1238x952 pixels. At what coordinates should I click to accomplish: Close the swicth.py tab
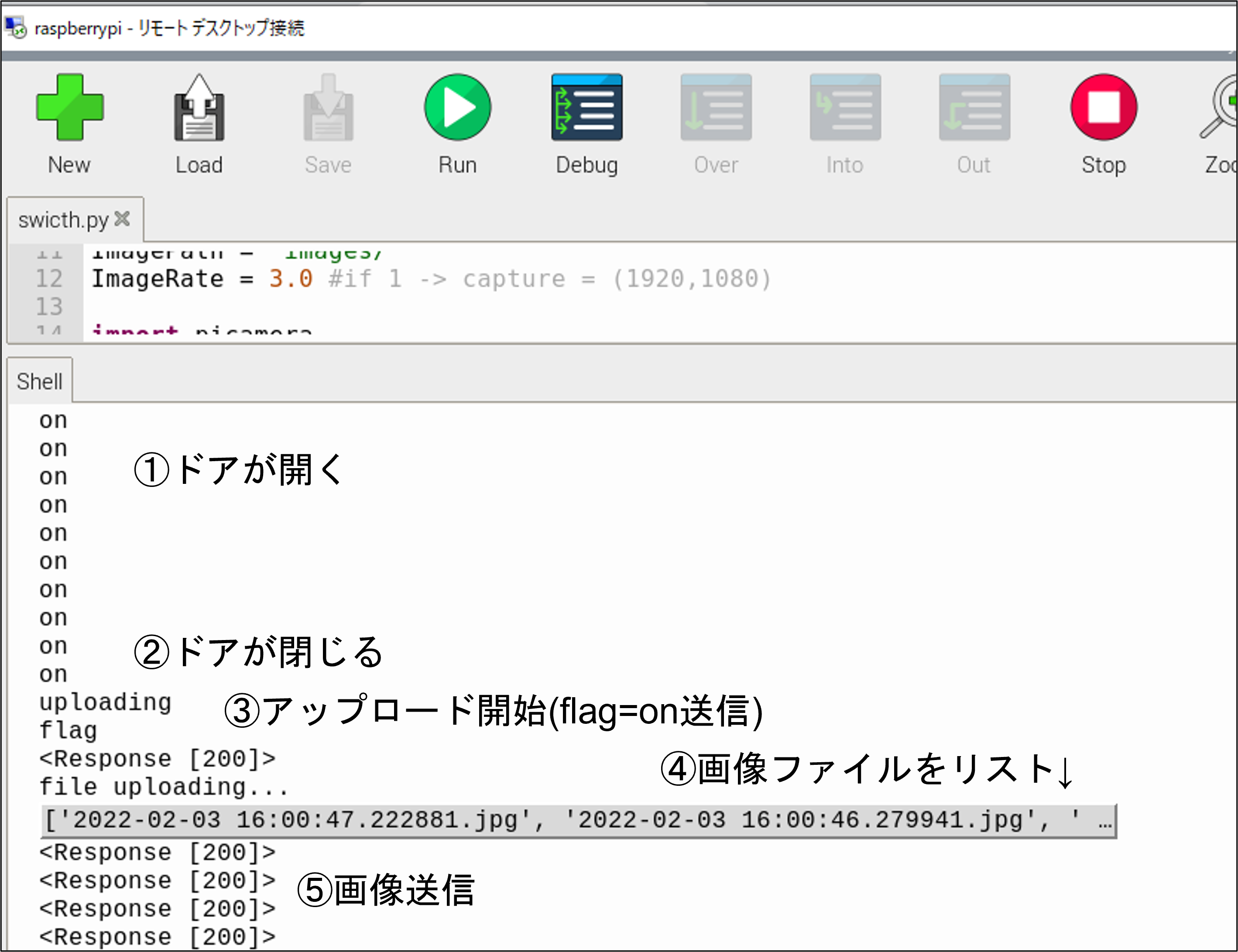(x=122, y=219)
